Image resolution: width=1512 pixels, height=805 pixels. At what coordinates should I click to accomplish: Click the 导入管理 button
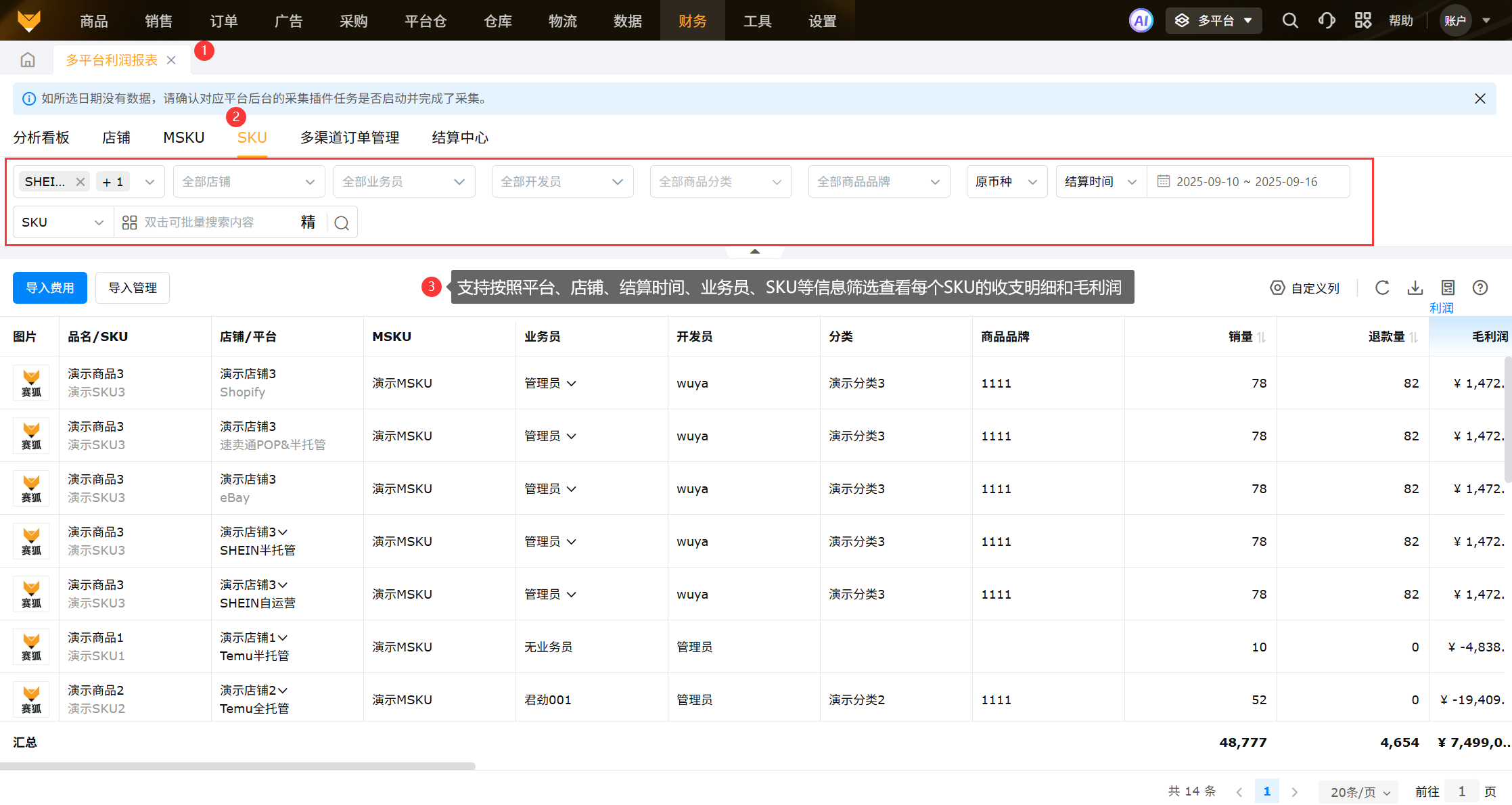pos(133,288)
